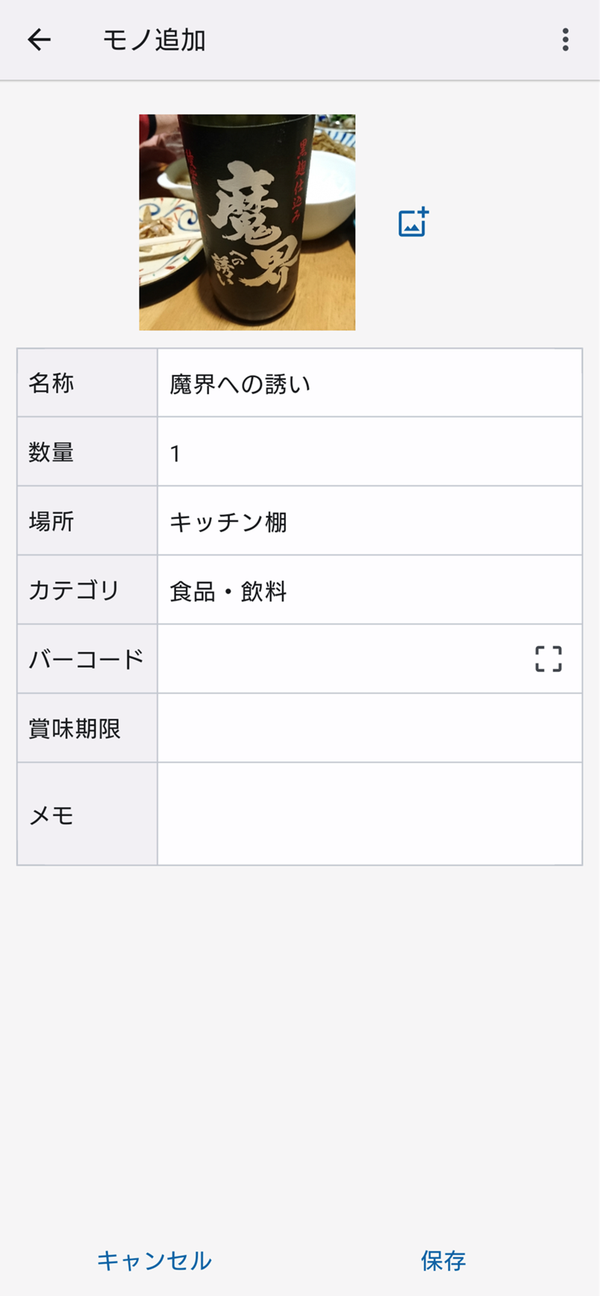Screen dimensions: 600x1296
Task: Open the 場所 selector showing キッチン棚
Action: [x=369, y=521]
